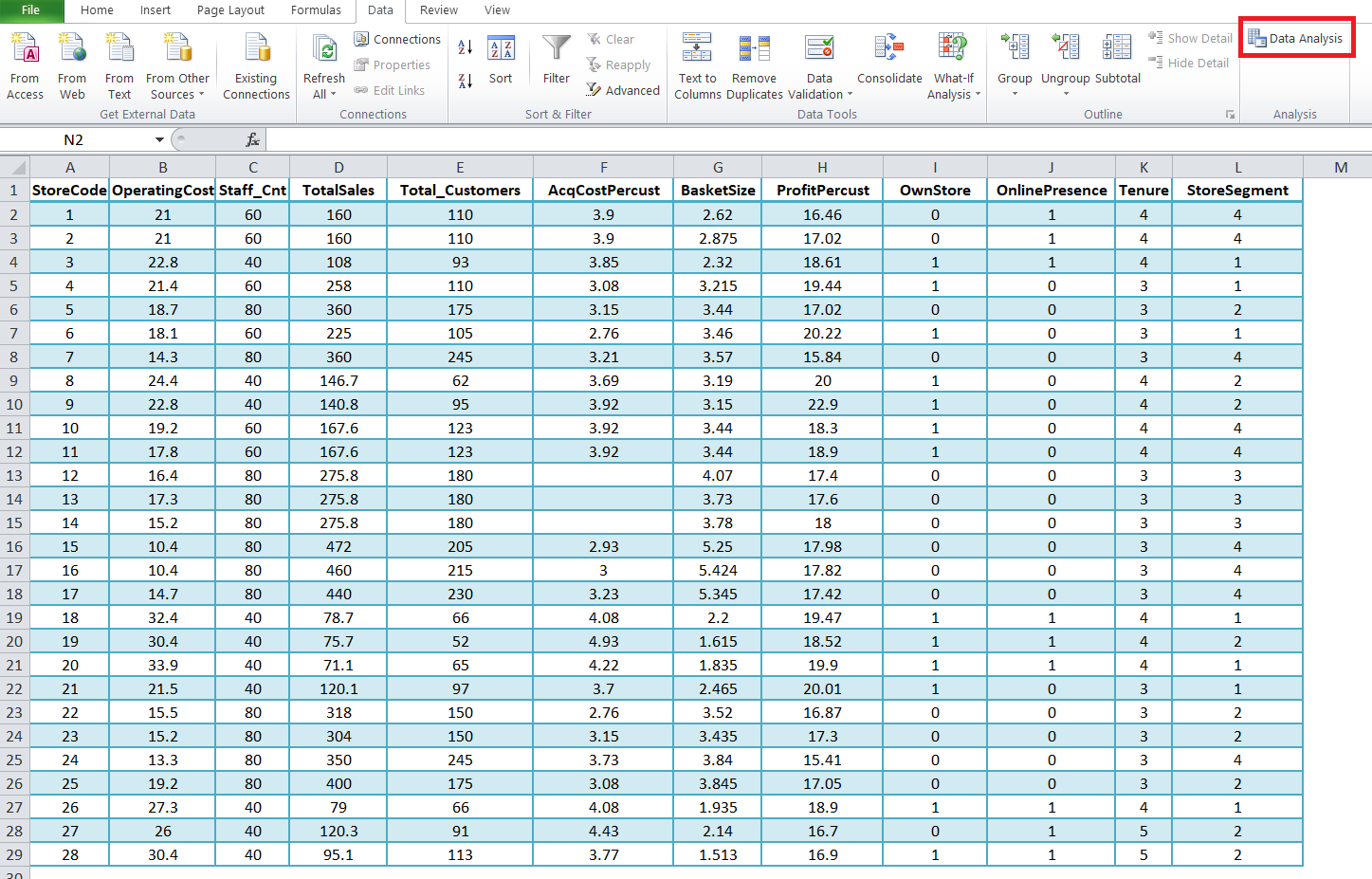This screenshot has height=879, width=1372.
Task: Click Show Detail in Outline
Action: 1190,38
